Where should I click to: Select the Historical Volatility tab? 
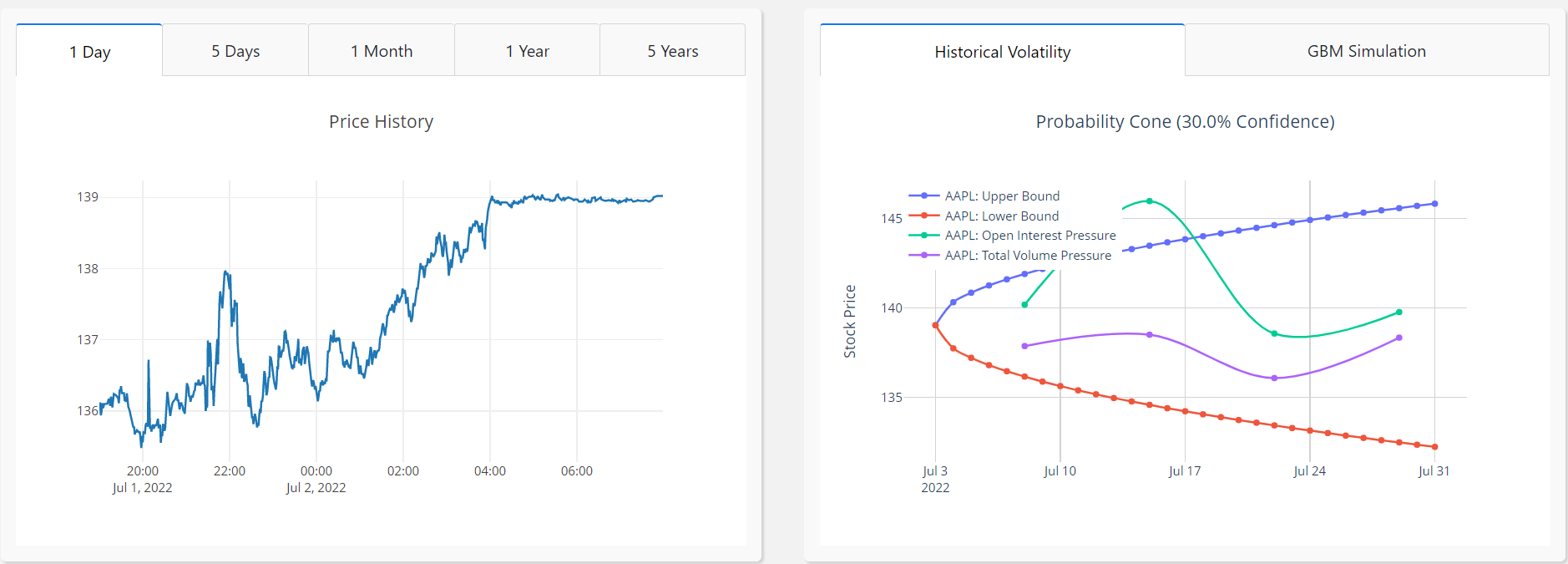tap(1002, 51)
